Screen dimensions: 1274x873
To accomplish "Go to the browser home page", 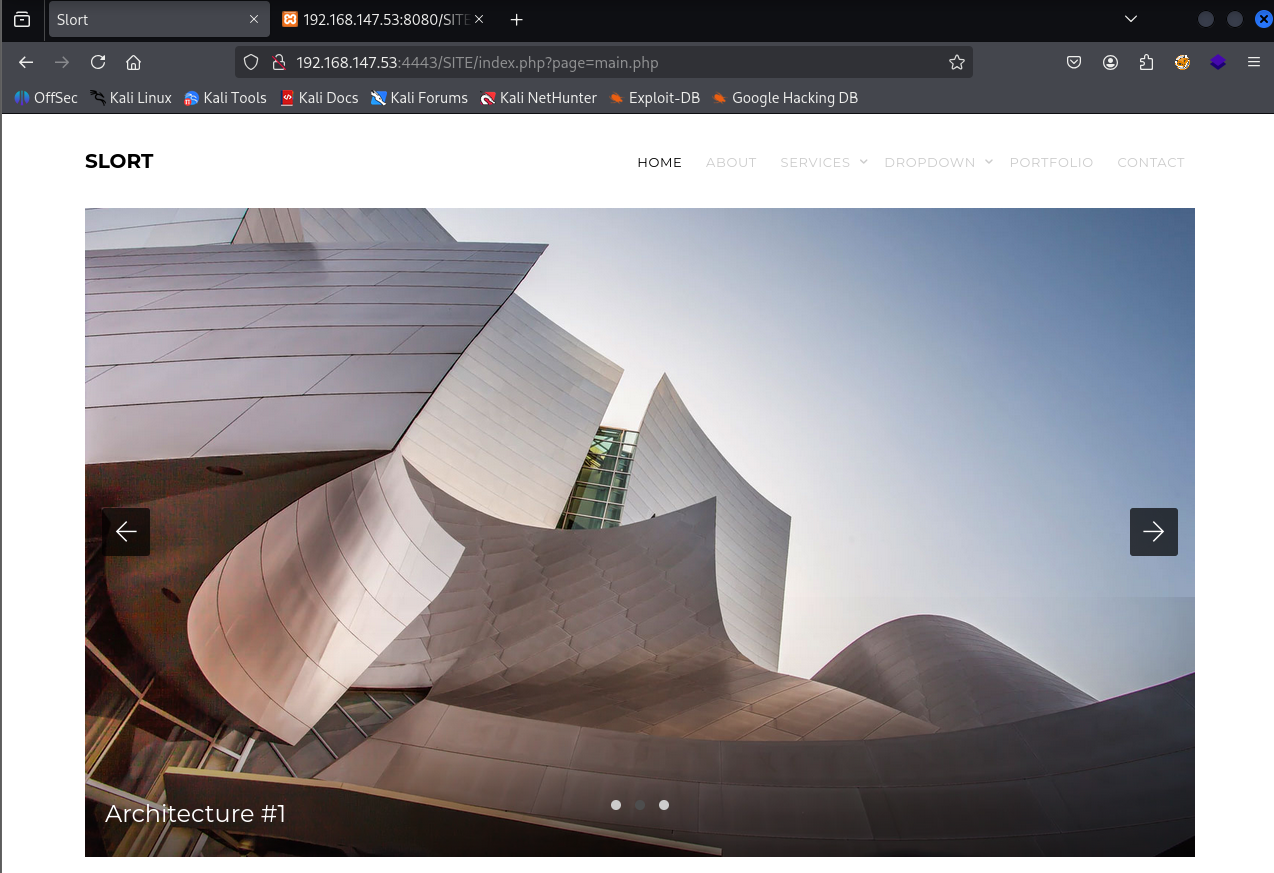I will pos(133,62).
